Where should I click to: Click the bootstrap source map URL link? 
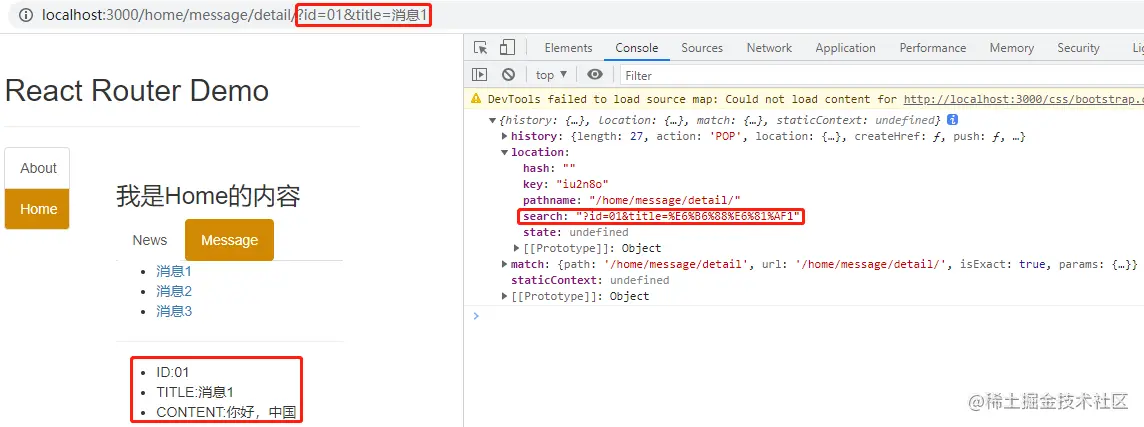click(1024, 99)
